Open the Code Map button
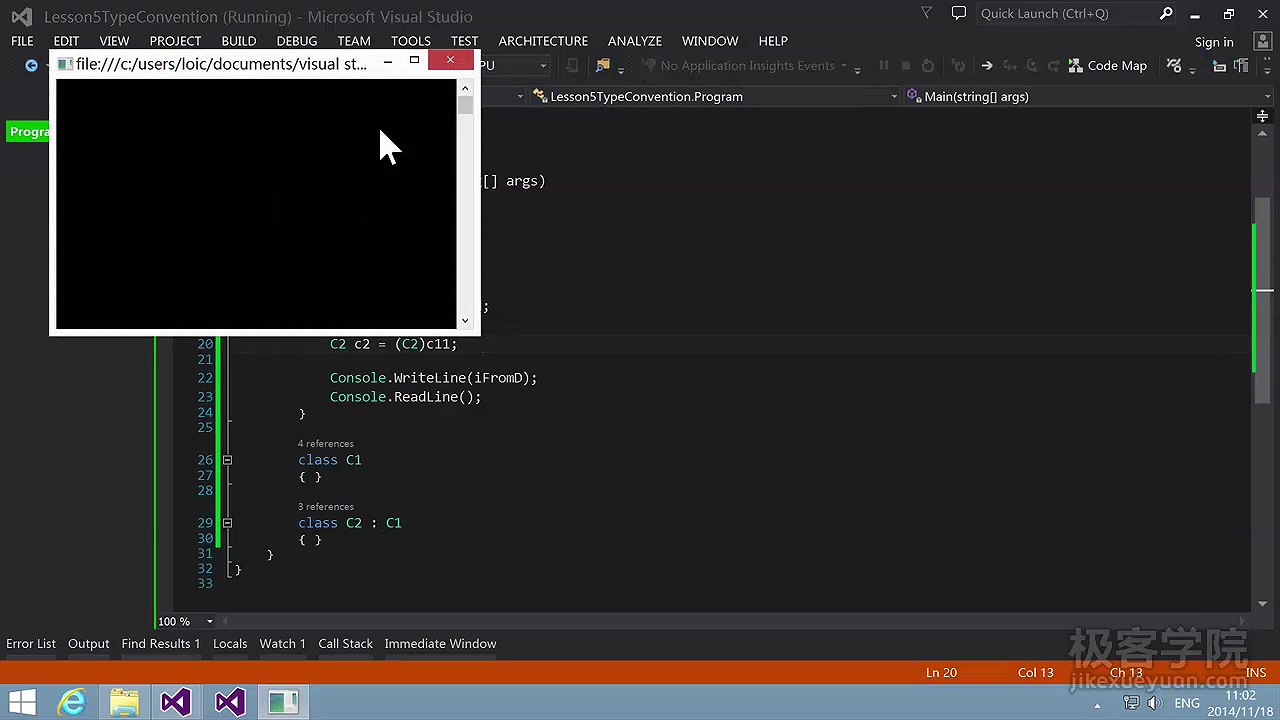 (x=1108, y=66)
